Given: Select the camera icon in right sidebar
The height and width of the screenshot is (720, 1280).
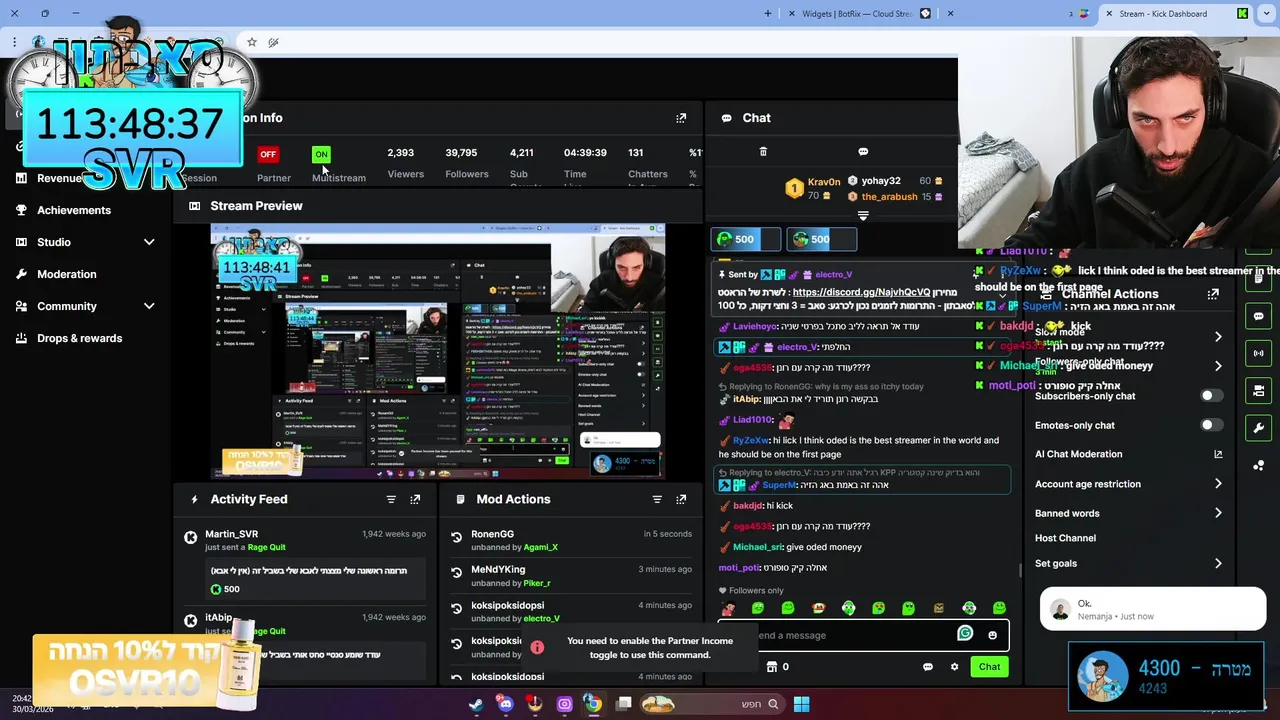Looking at the screenshot, I should pyautogui.click(x=1259, y=391).
